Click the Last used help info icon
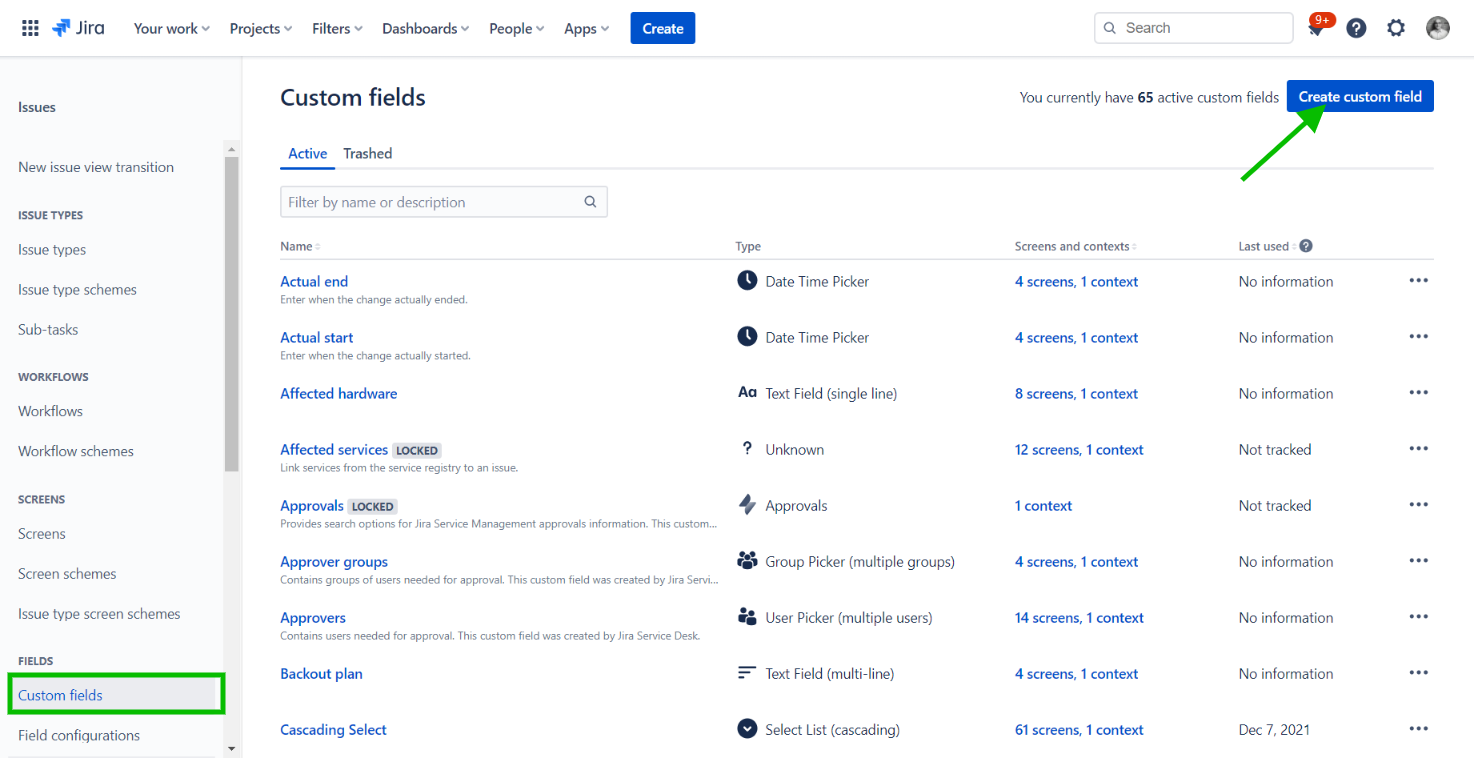1474x758 pixels. click(1305, 246)
